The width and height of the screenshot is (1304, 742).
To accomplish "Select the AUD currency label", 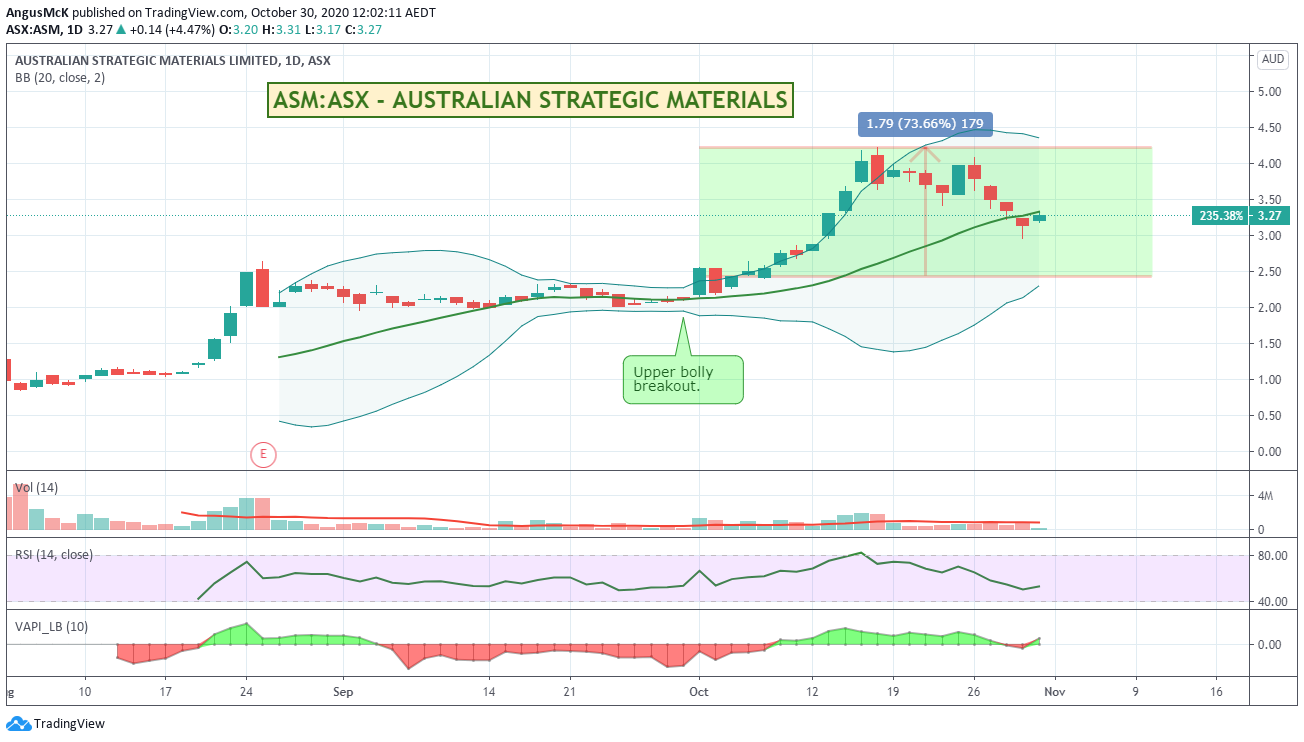I will click(x=1273, y=59).
